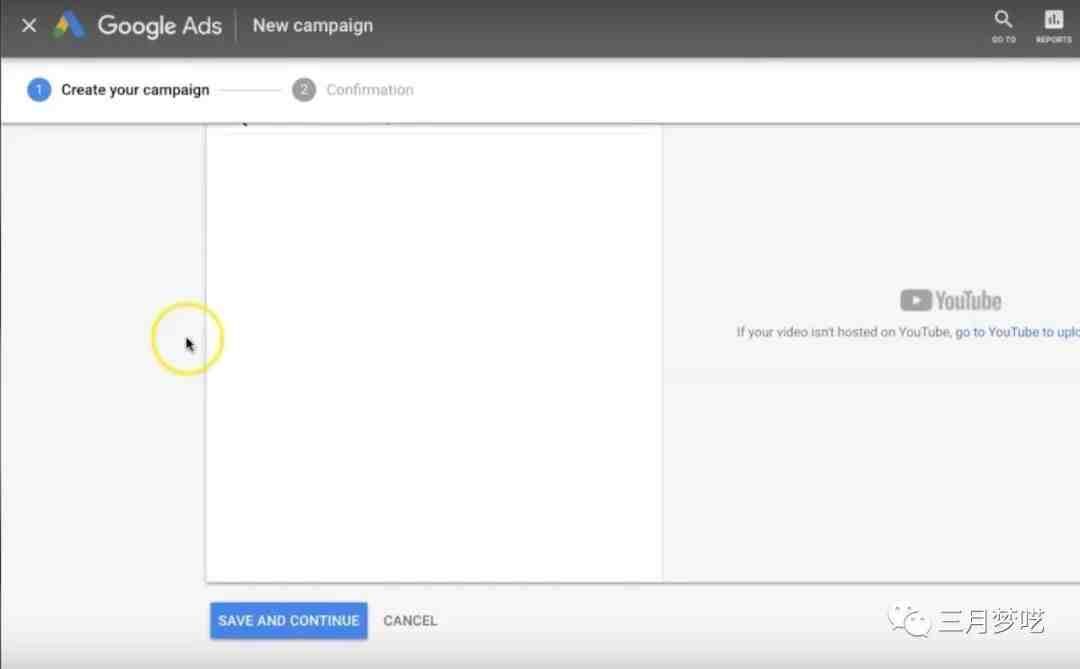
Task: Follow the go to YouTube upload link
Action: (x=1016, y=332)
